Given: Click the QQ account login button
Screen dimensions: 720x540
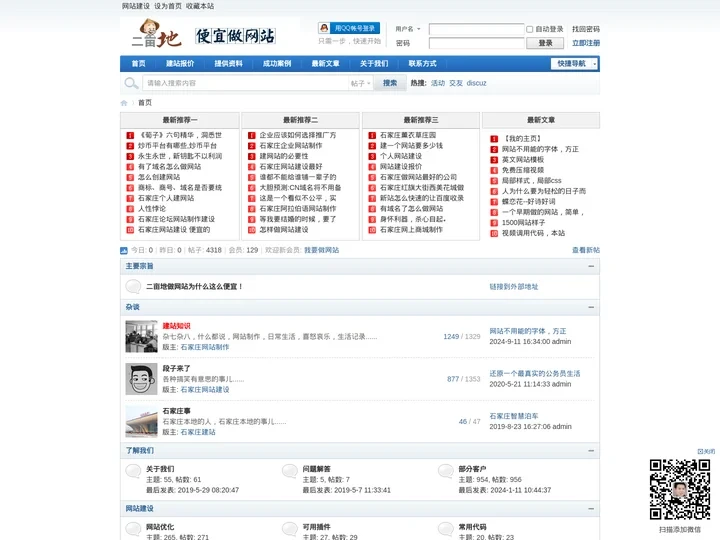Looking at the screenshot, I should point(349,28).
